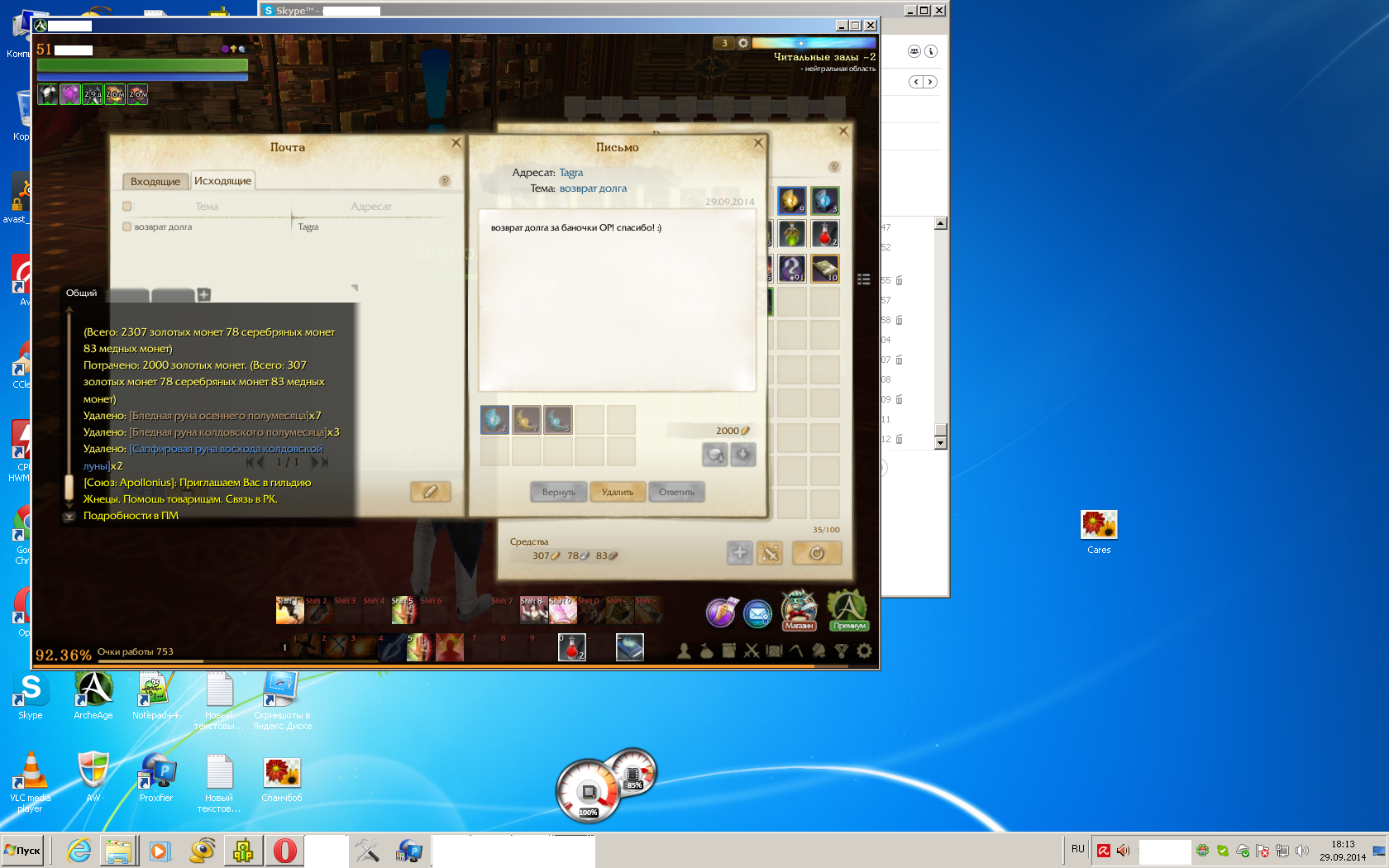This screenshot has height=868, width=1389.
Task: Close the Почта window
Action: click(456, 143)
